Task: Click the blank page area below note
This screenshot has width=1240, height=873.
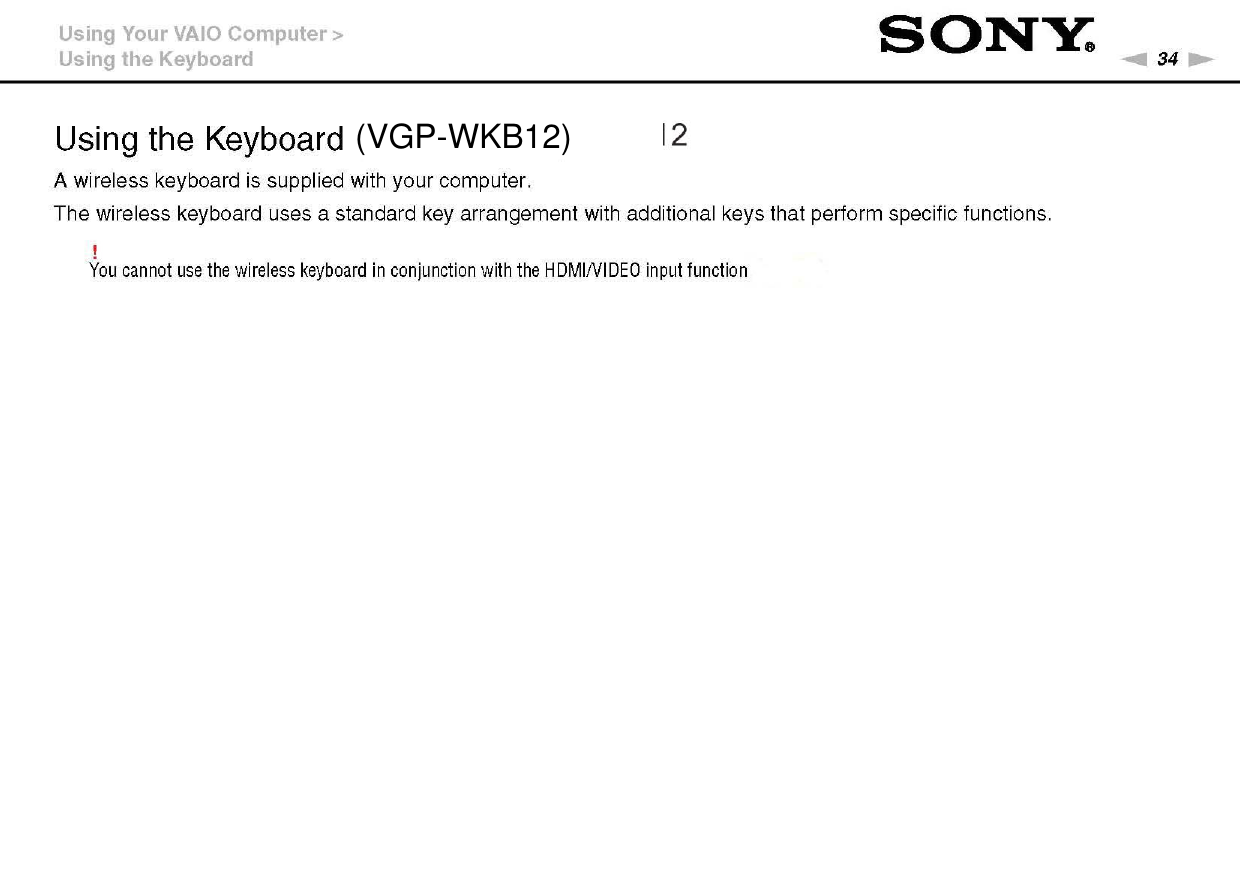Action: (620, 570)
